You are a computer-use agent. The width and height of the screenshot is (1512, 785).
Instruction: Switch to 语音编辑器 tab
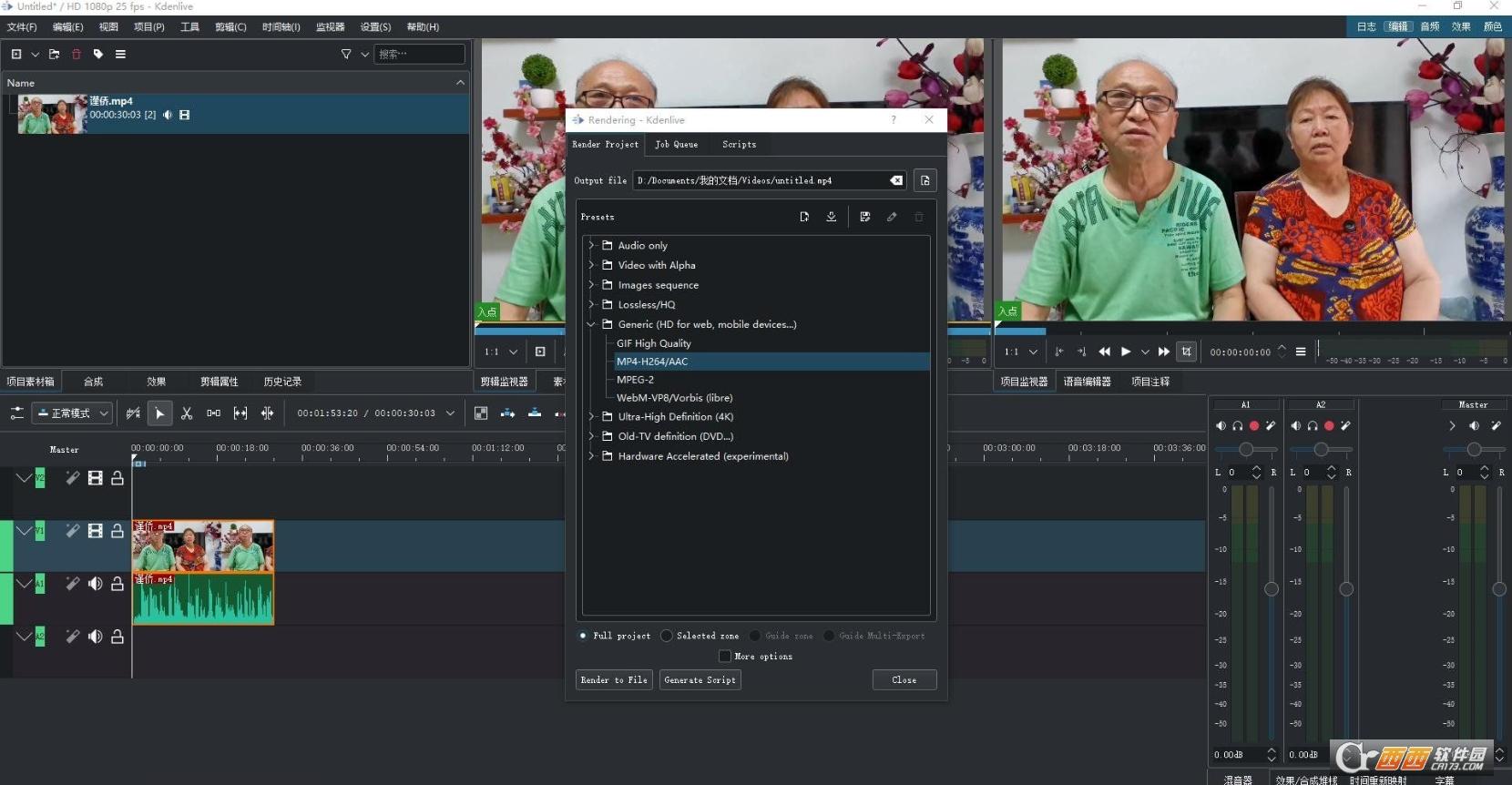tap(1088, 382)
